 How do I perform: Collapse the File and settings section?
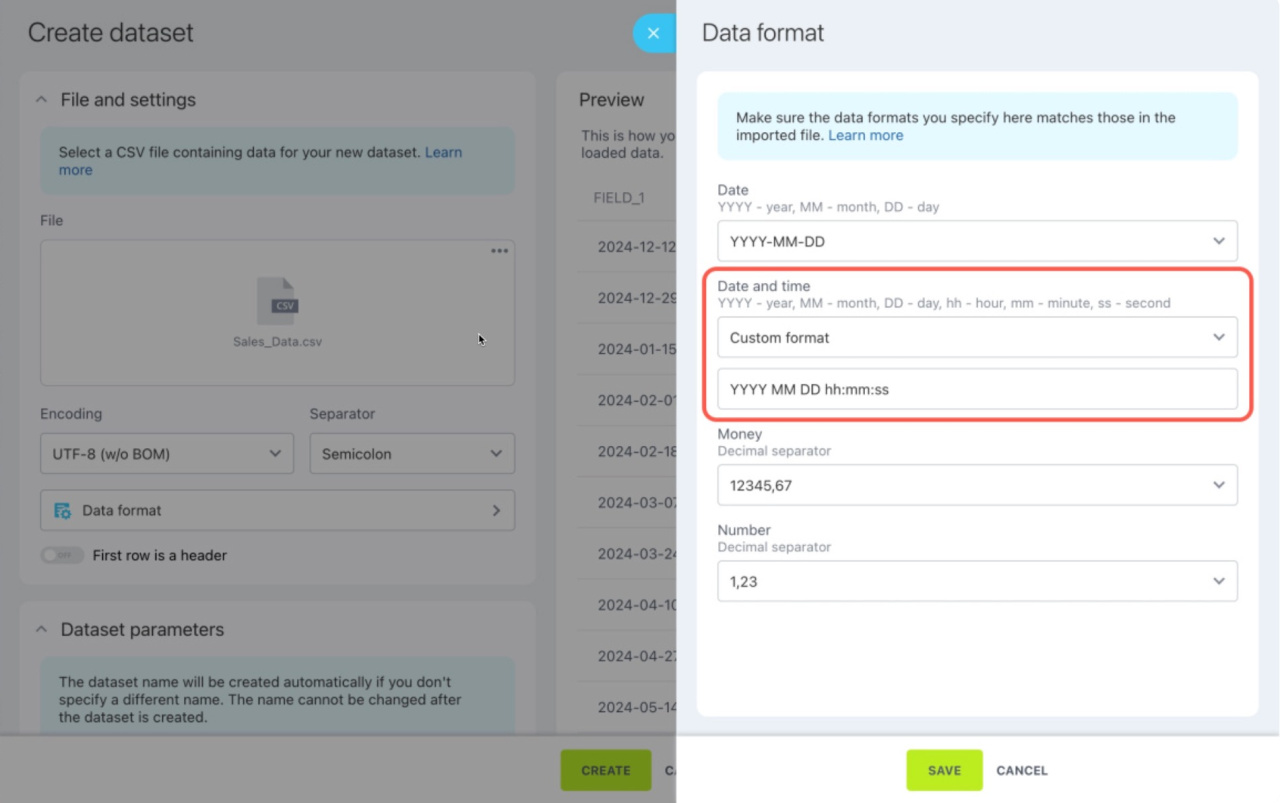(x=41, y=100)
